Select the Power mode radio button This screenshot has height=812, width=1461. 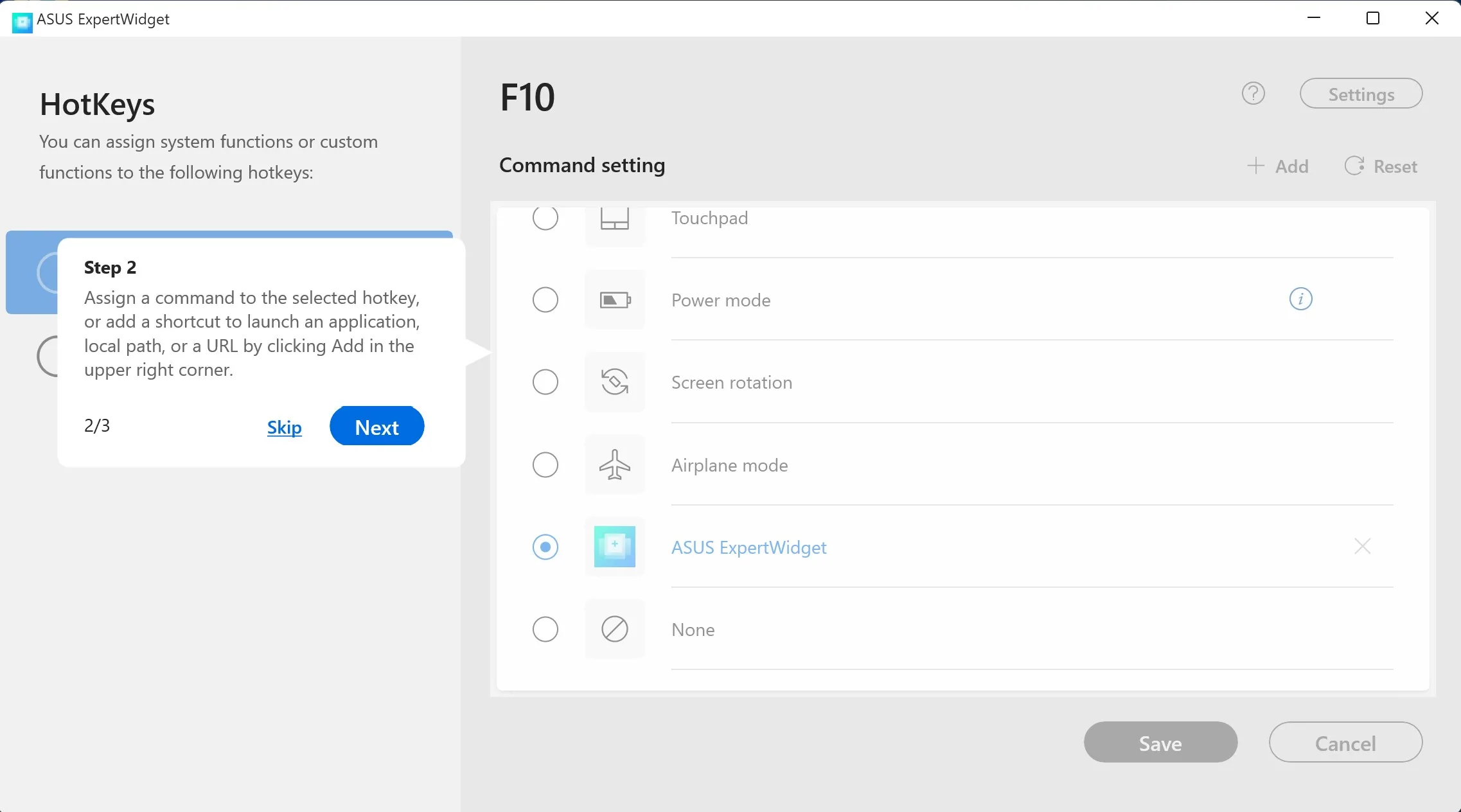545,300
